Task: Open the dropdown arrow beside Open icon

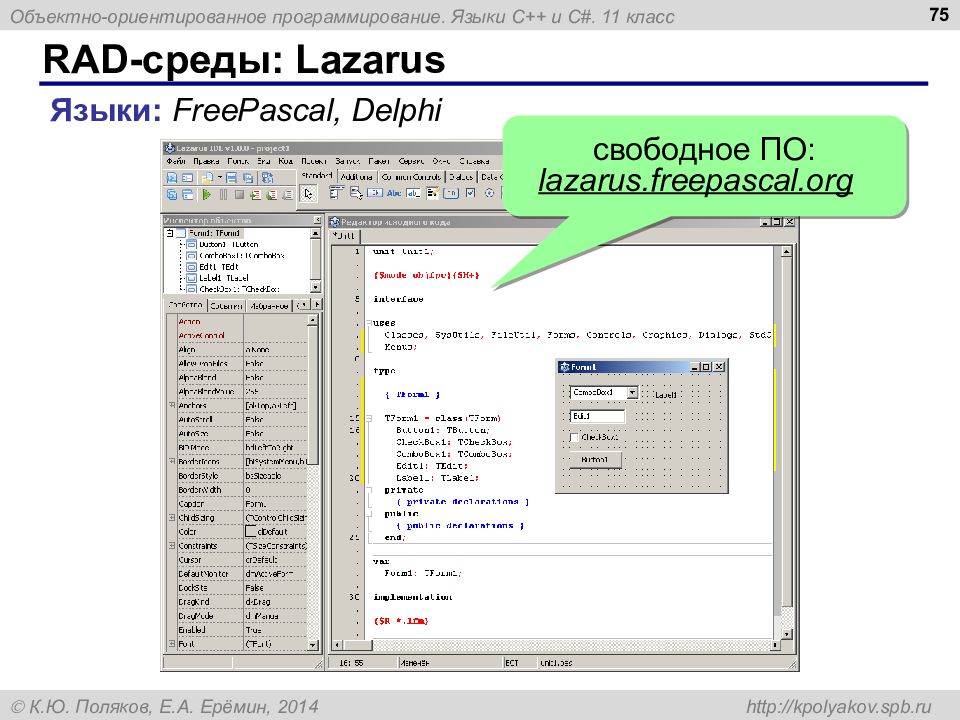Action: (219, 178)
